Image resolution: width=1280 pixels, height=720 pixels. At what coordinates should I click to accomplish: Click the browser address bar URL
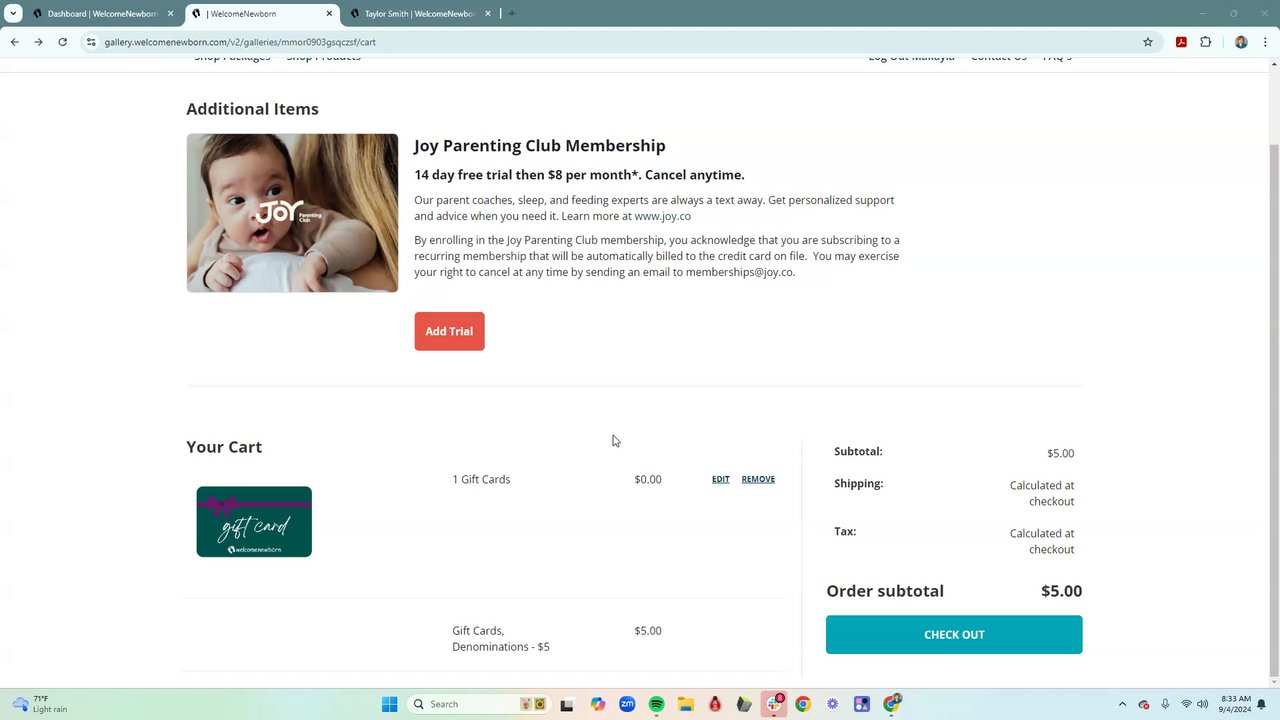[x=240, y=42]
